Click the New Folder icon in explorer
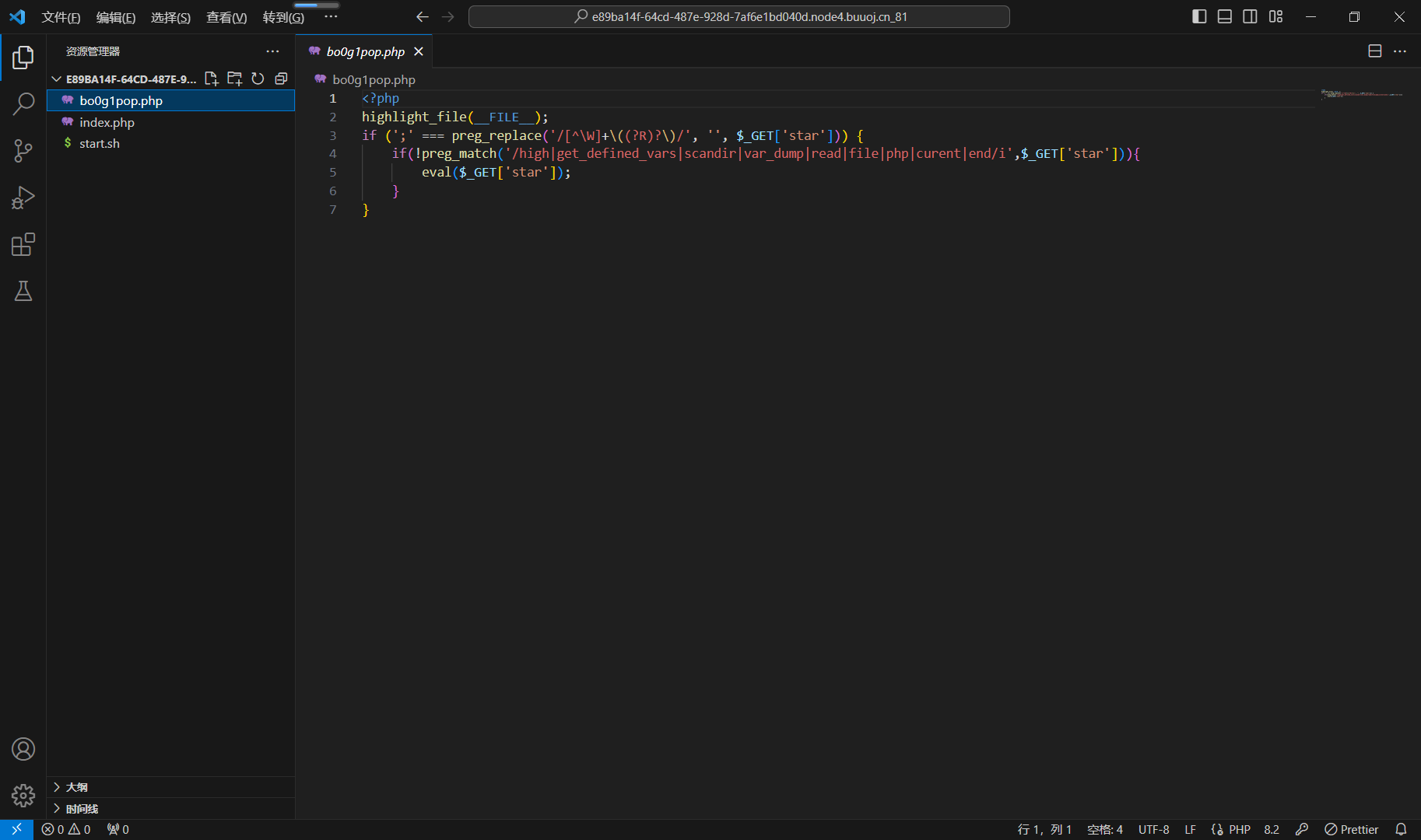Image resolution: width=1421 pixels, height=840 pixels. pyautogui.click(x=234, y=79)
